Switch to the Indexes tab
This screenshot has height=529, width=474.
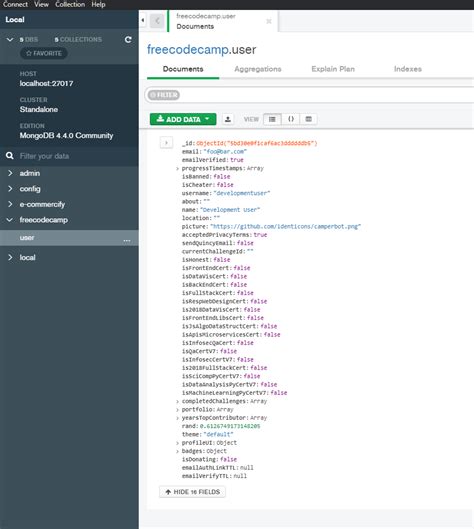tap(408, 69)
